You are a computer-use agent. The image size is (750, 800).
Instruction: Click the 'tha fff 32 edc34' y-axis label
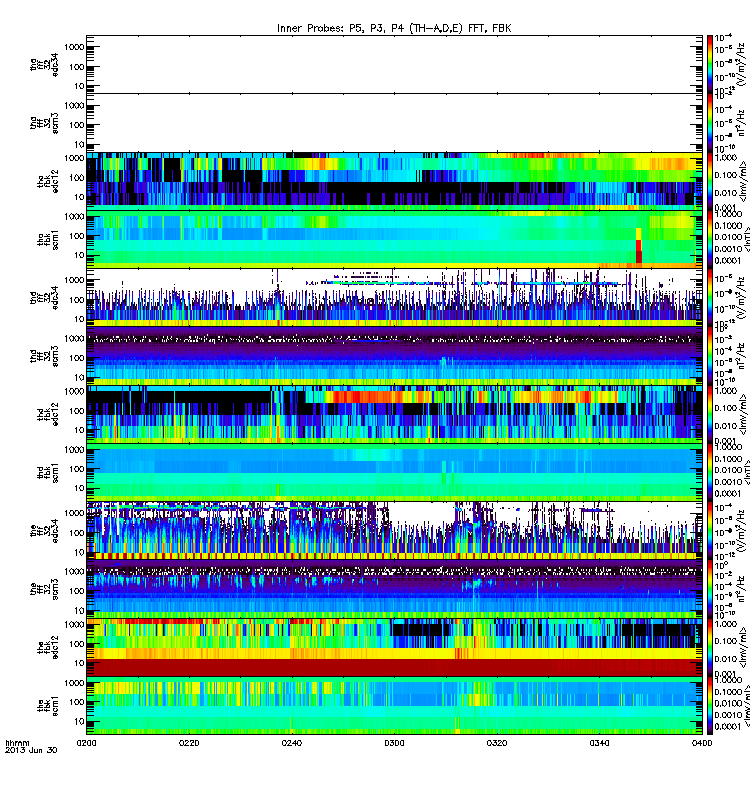(x=44, y=64)
